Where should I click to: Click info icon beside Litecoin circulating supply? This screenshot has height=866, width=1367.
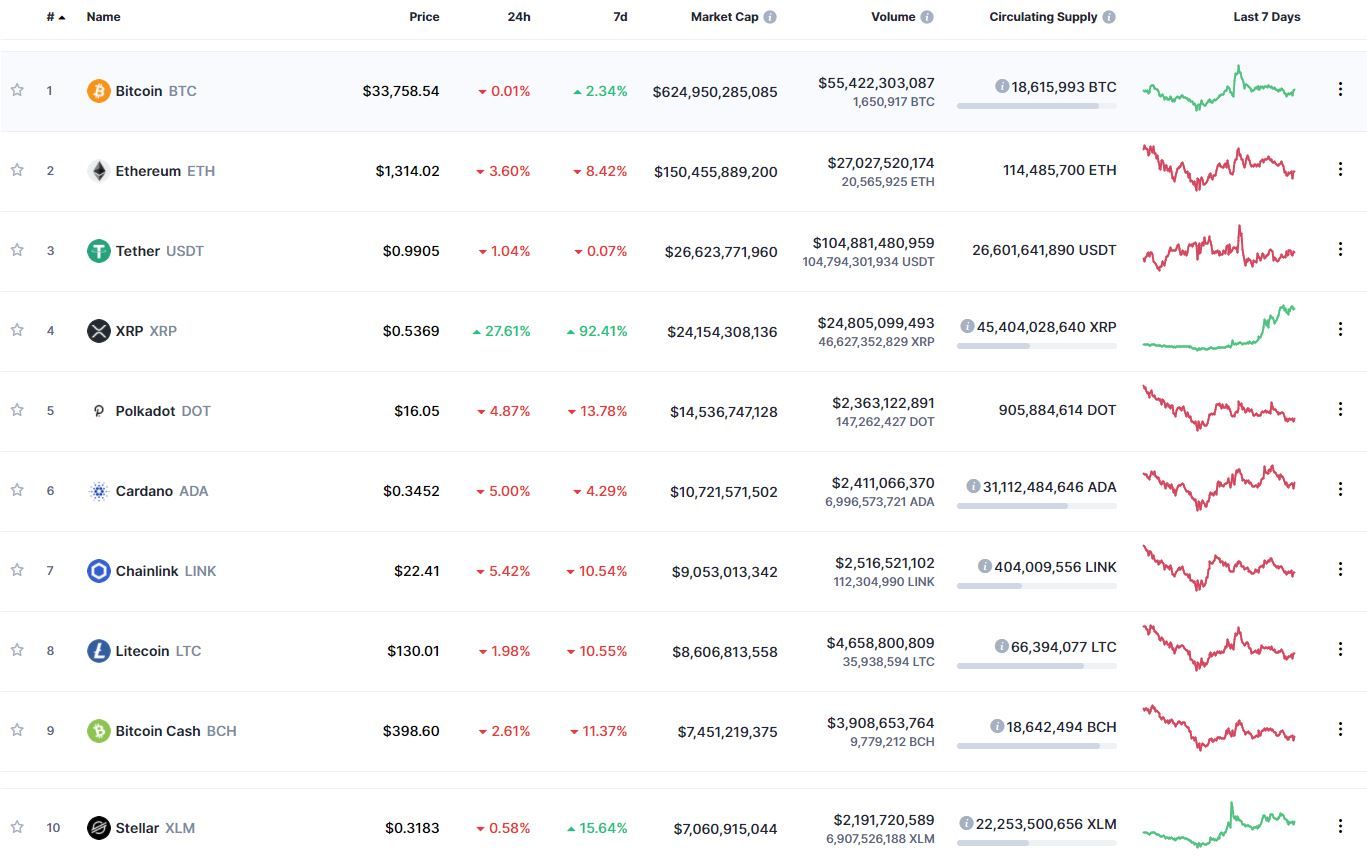pyautogui.click(x=1002, y=647)
